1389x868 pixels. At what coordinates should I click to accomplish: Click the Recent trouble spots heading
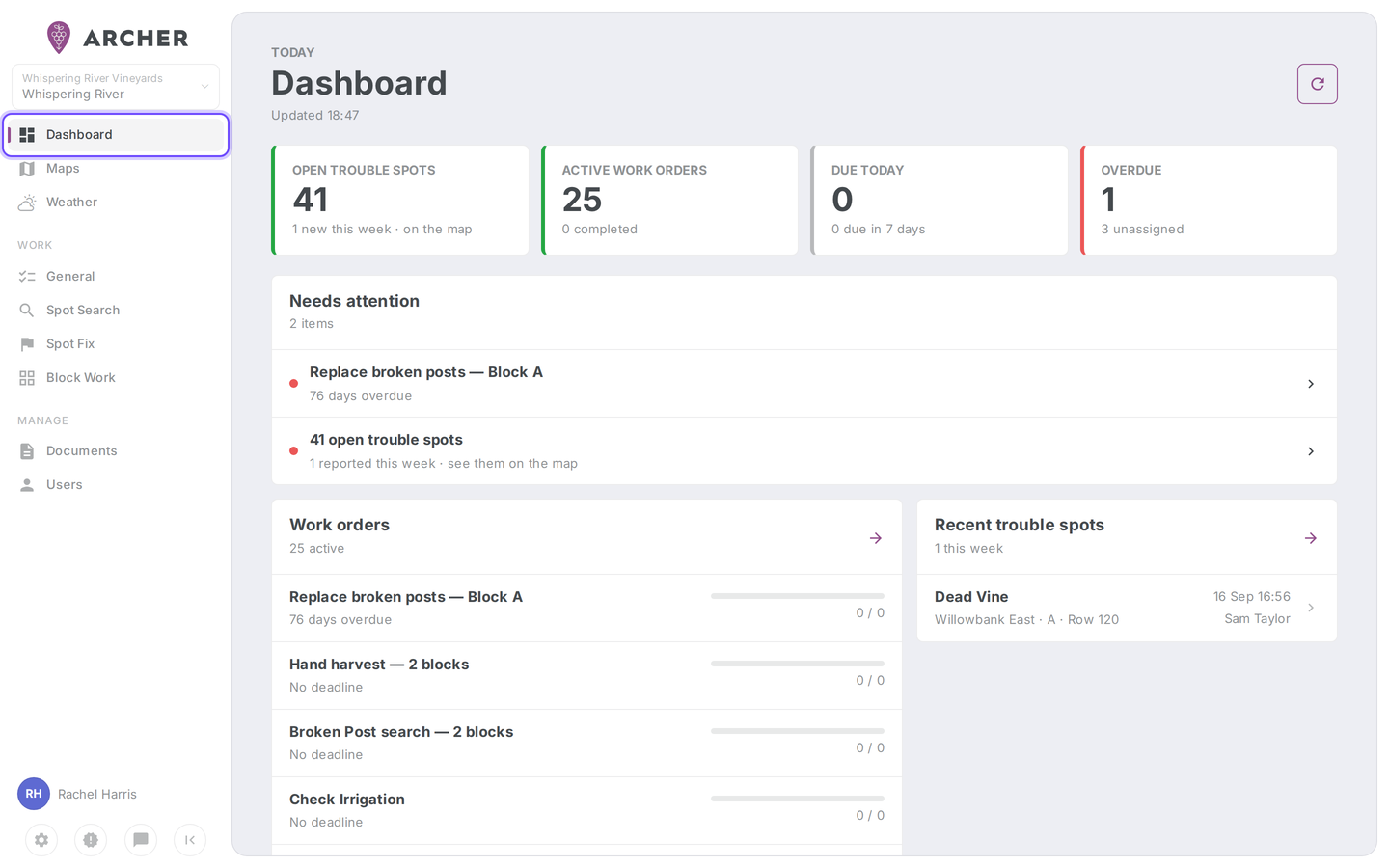pos(1020,525)
